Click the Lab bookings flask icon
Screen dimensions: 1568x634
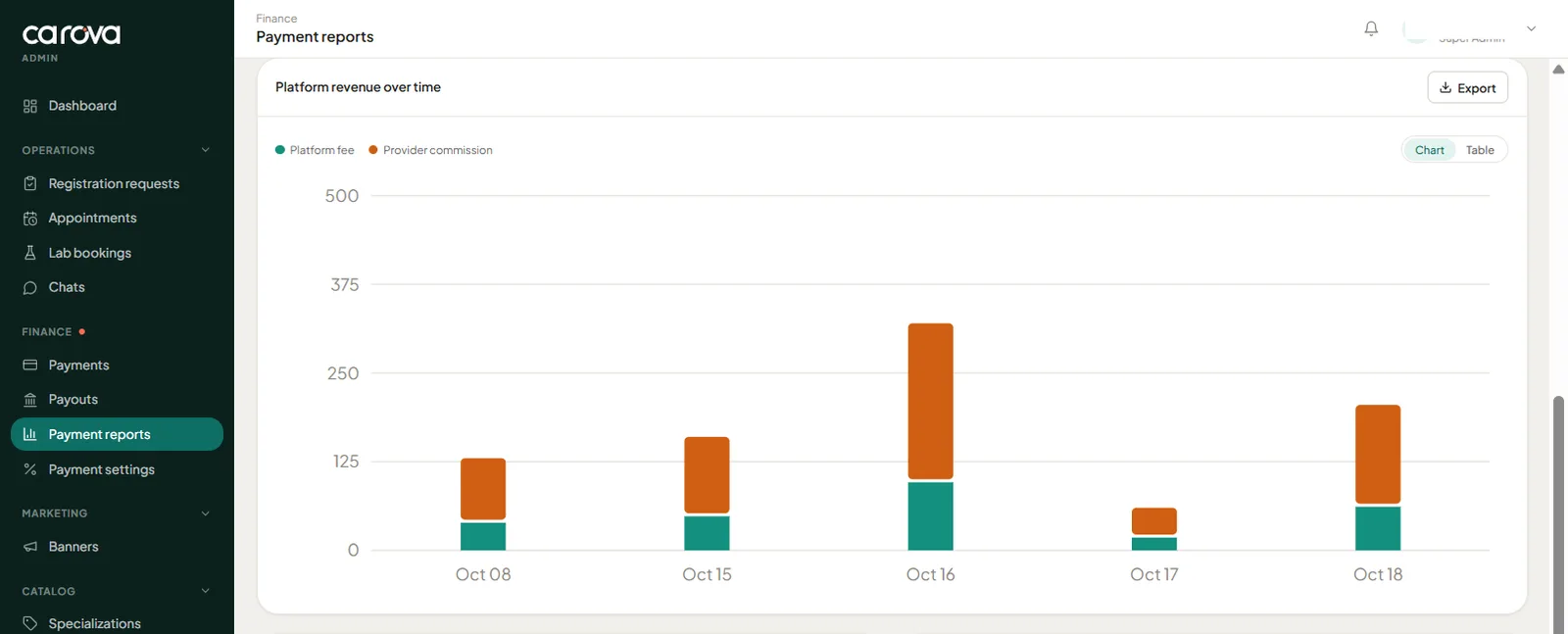click(30, 253)
